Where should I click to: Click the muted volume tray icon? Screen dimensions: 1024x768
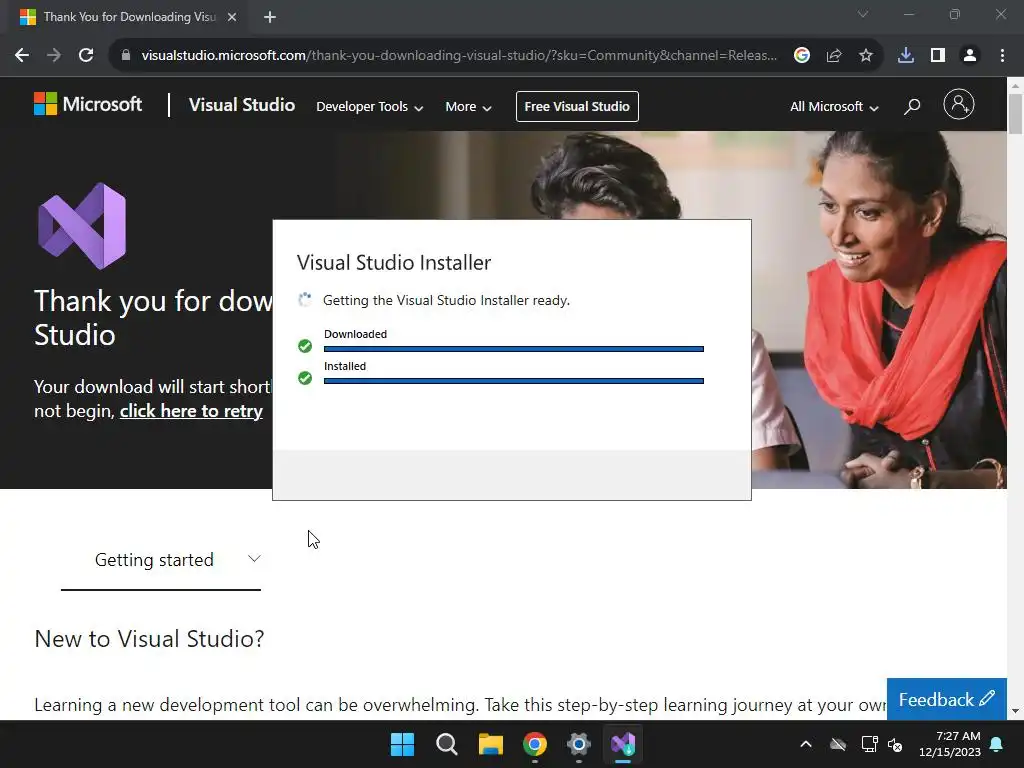point(895,744)
